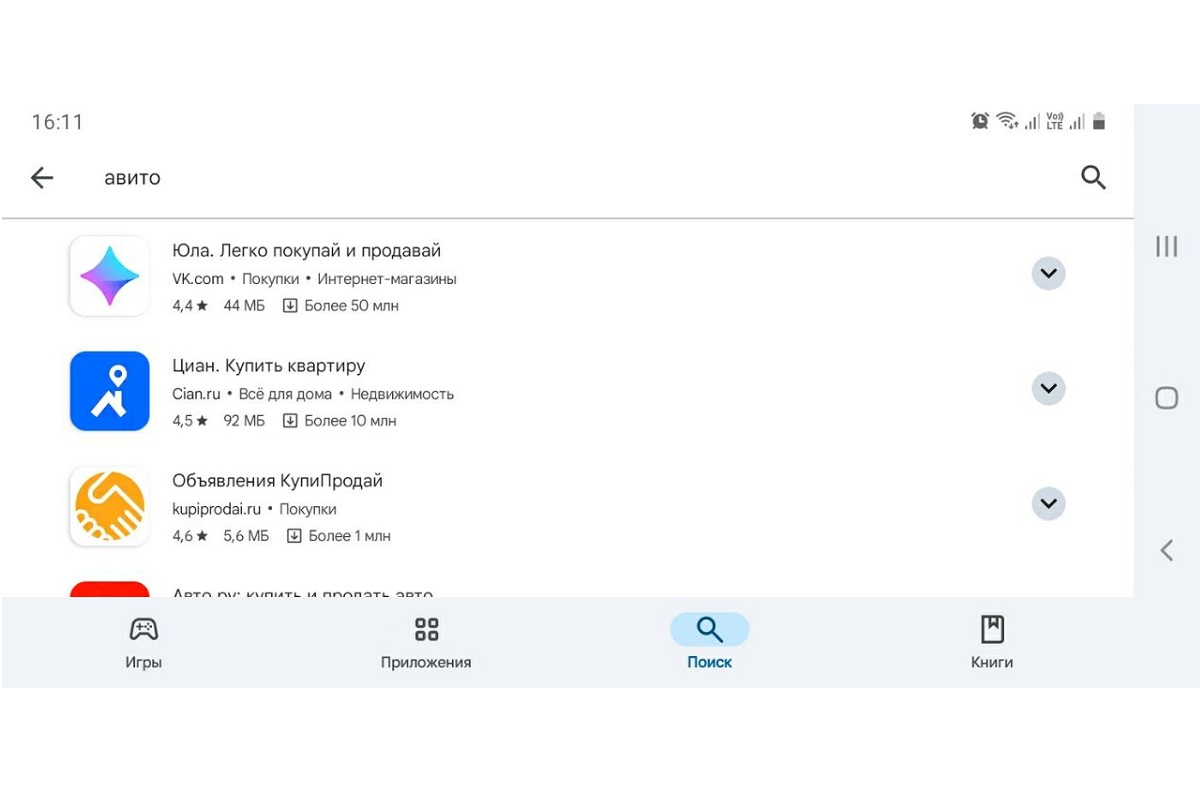
Task: Expand details for Юла listing
Action: point(1048,273)
